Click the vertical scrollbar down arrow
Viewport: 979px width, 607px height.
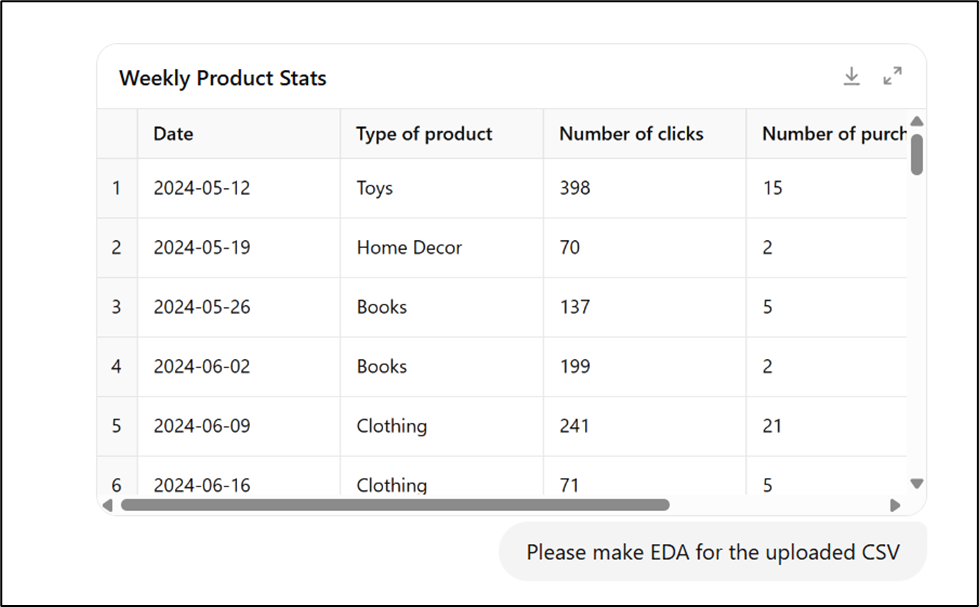[x=917, y=483]
